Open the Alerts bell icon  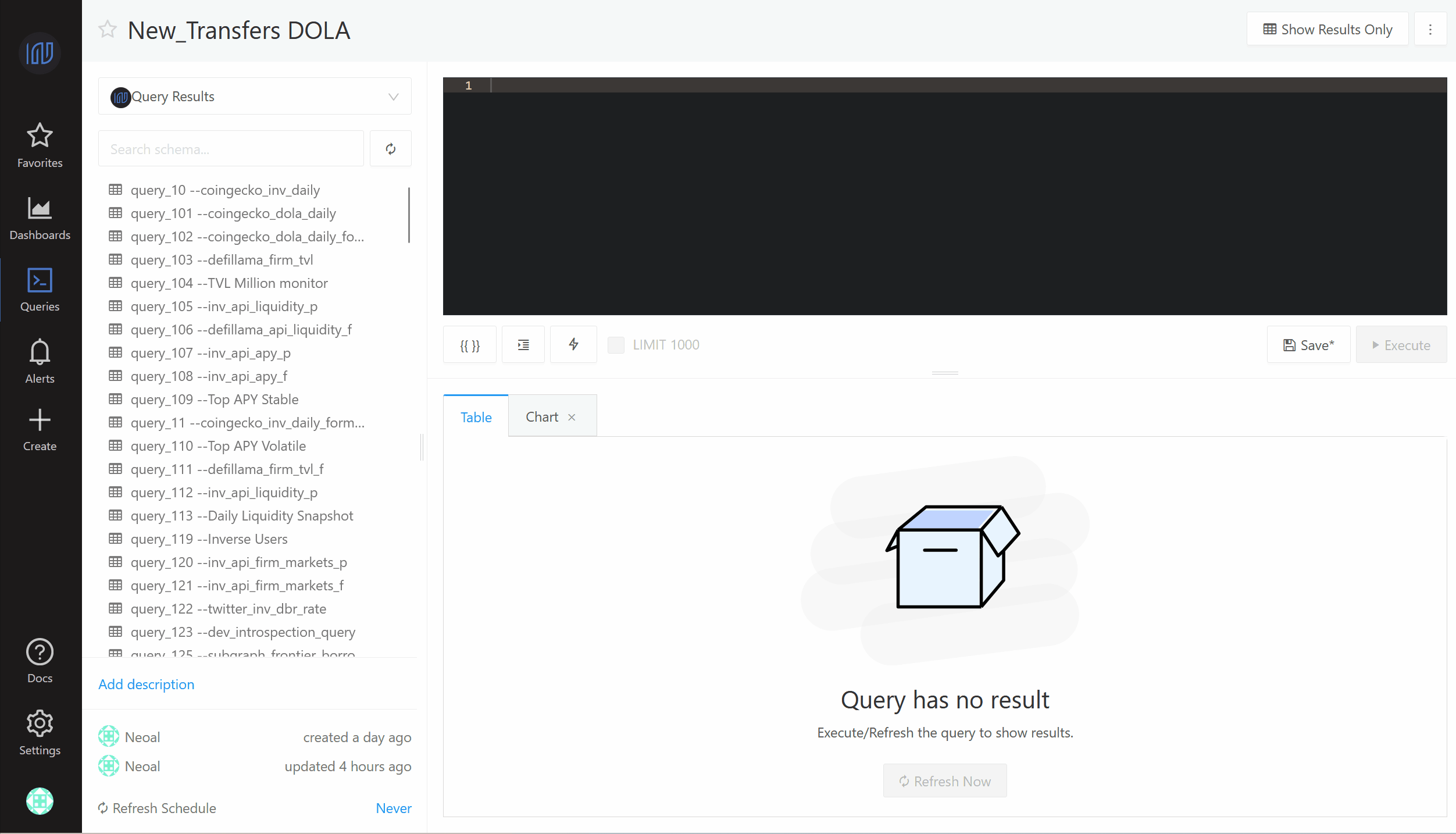40,361
